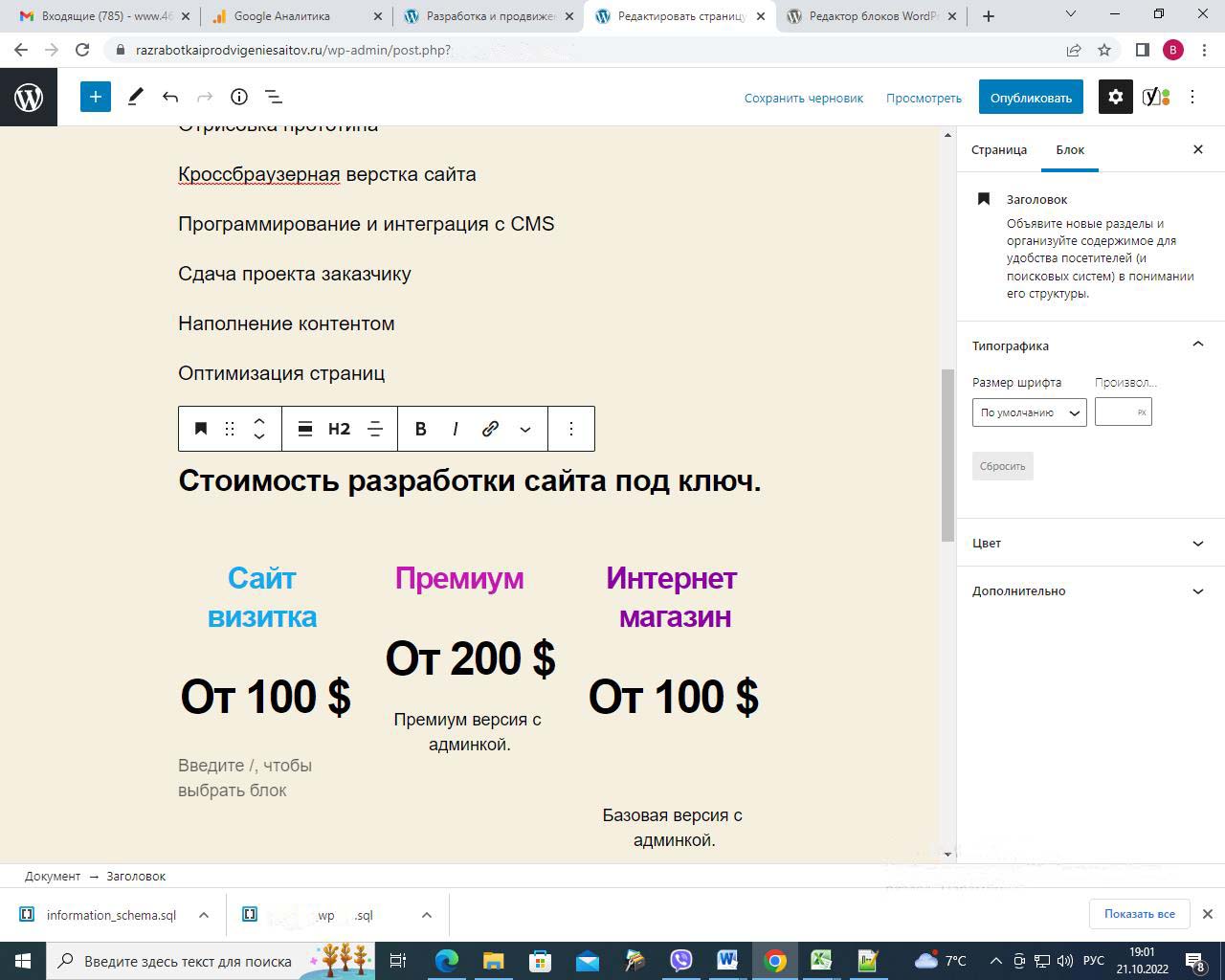Change heading level H2 button
The image size is (1225, 980).
[x=339, y=429]
